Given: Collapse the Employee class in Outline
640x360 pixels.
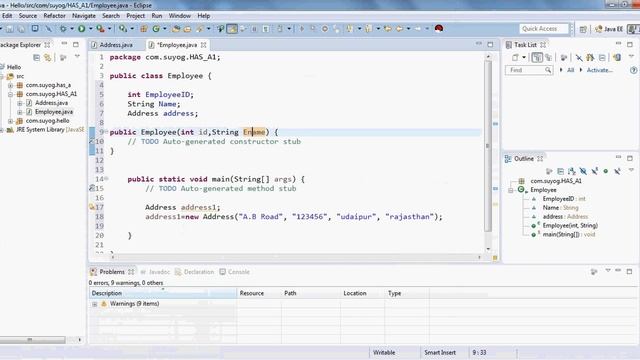Looking at the screenshot, I should tap(511, 190).
